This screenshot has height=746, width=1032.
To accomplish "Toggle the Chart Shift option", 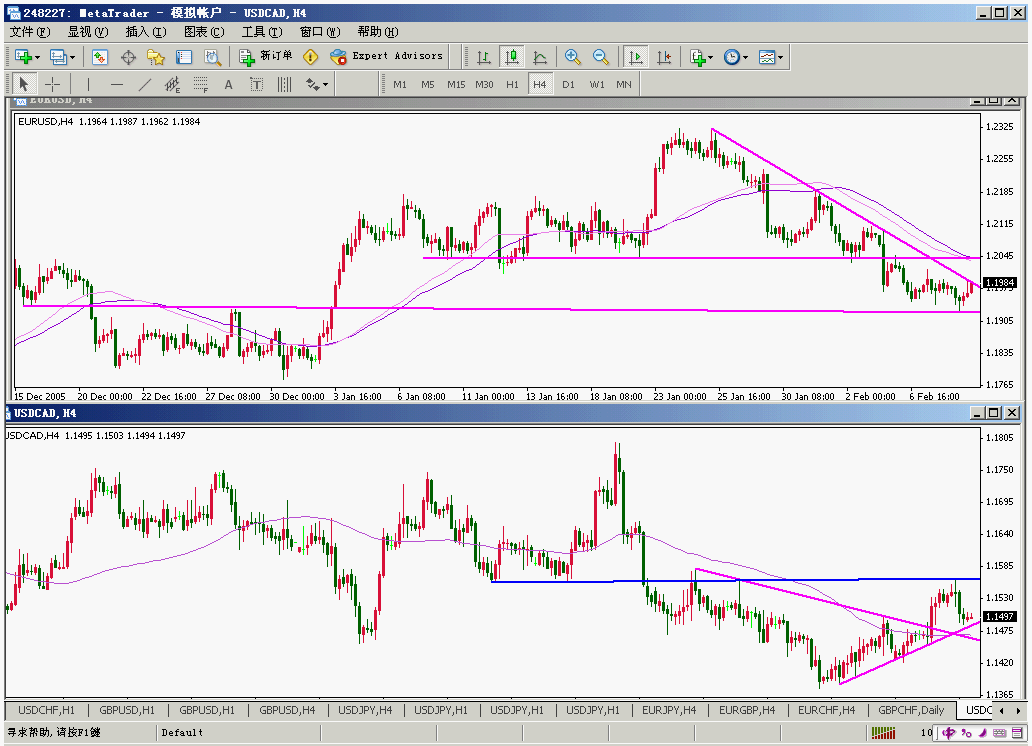I will point(664,57).
